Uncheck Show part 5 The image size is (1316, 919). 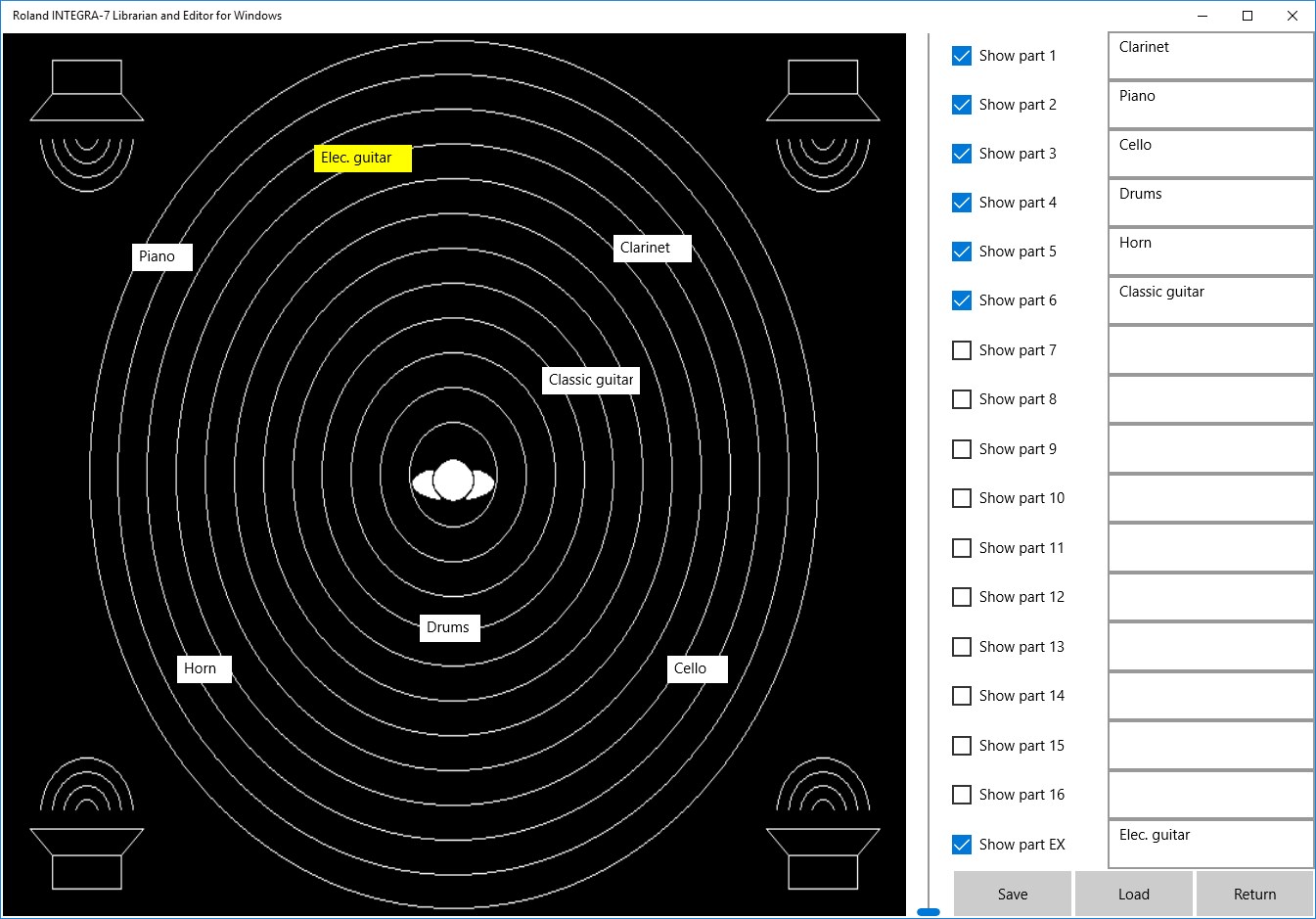(x=962, y=252)
